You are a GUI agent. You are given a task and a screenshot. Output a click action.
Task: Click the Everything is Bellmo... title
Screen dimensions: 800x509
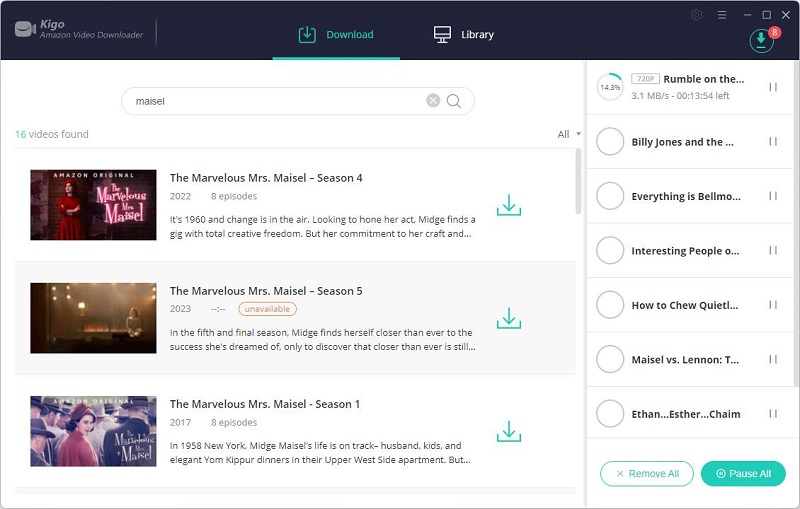tap(686, 196)
